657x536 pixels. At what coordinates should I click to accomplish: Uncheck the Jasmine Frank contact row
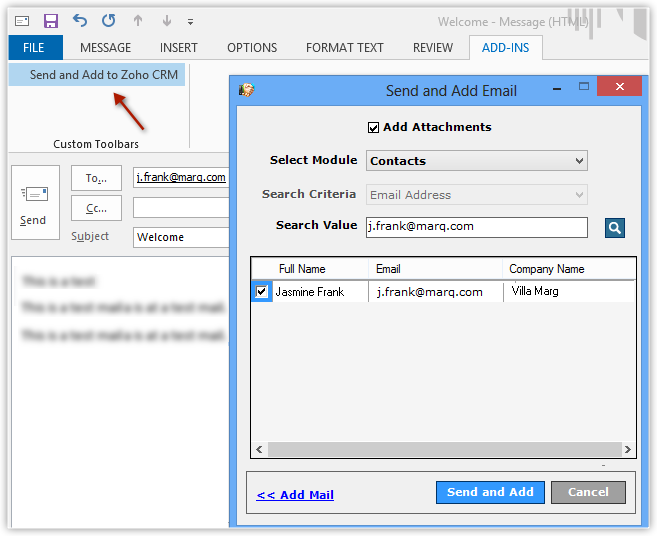click(x=262, y=292)
